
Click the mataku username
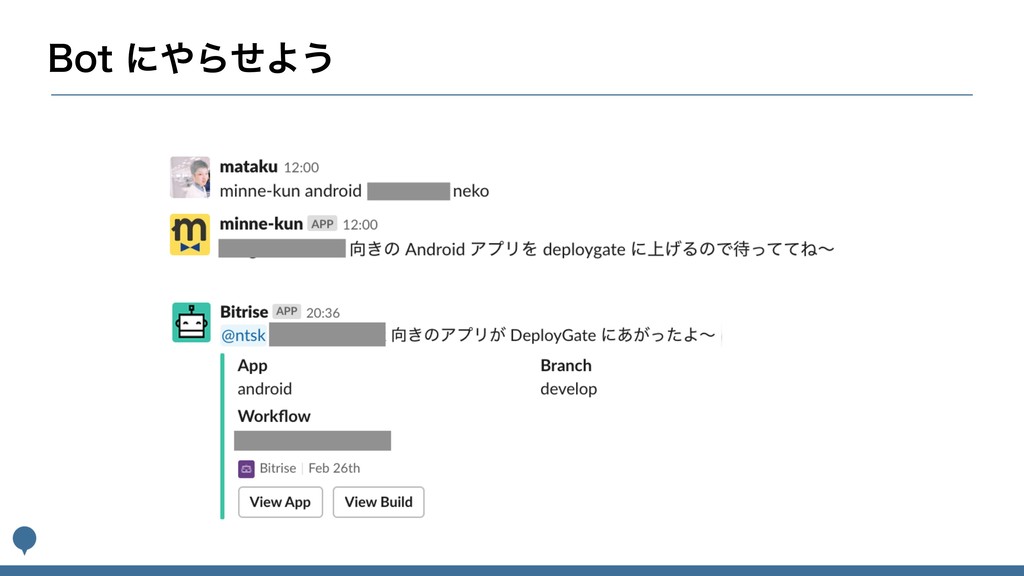[x=248, y=167]
